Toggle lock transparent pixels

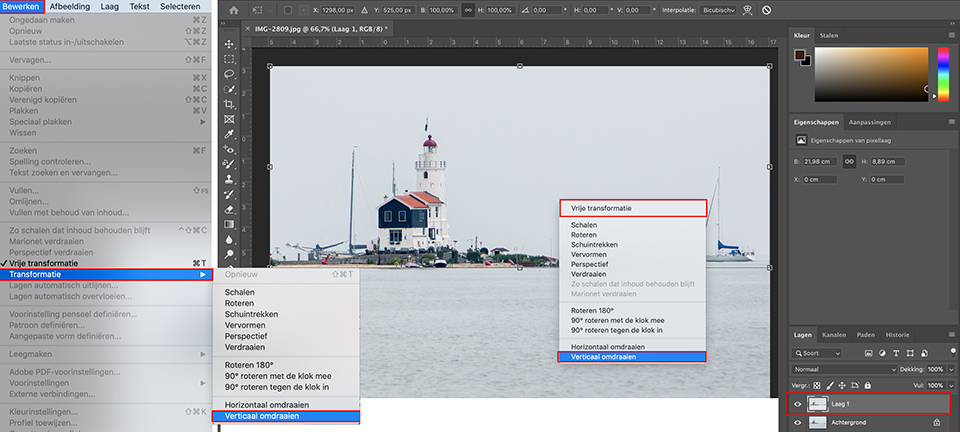coord(817,385)
